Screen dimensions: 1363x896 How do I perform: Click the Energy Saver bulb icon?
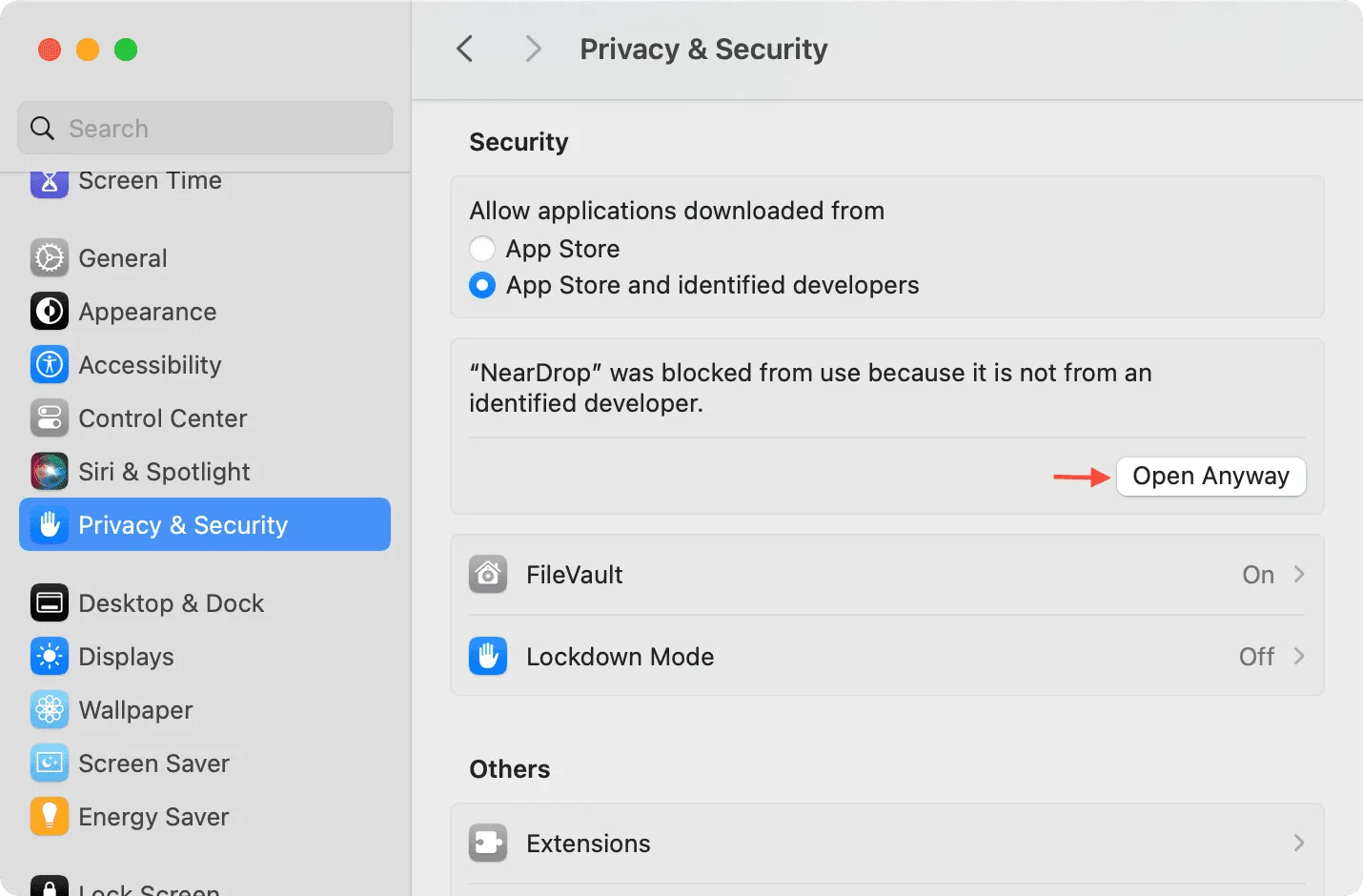pyautogui.click(x=50, y=816)
